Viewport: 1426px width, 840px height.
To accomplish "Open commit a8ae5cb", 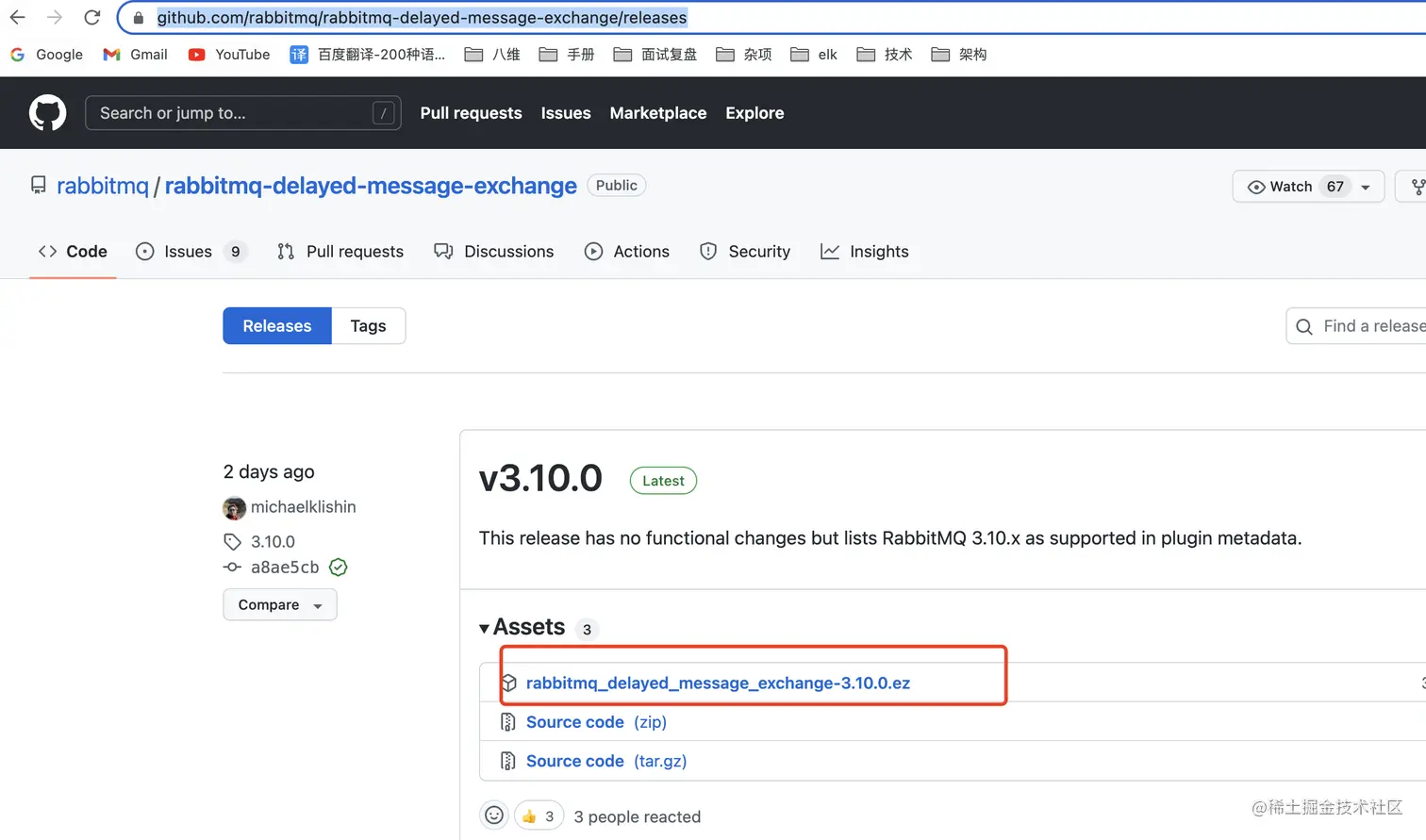I will point(285,568).
